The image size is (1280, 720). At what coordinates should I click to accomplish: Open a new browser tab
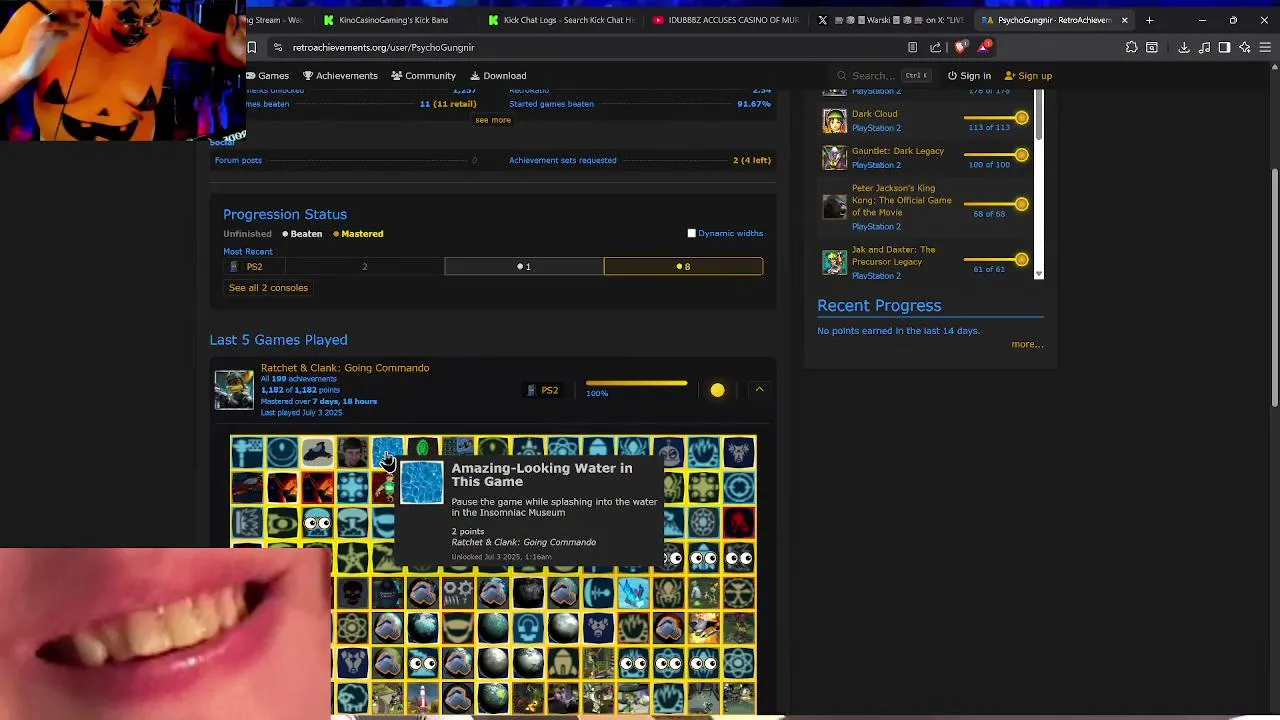pos(1149,20)
